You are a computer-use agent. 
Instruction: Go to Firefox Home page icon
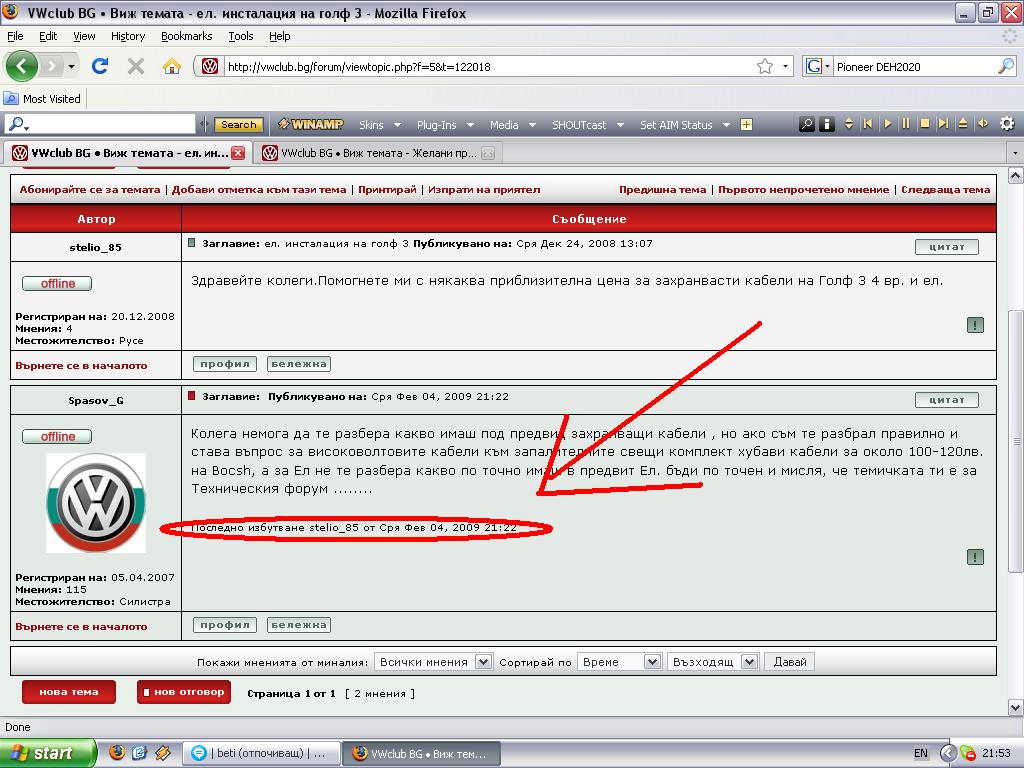[172, 66]
